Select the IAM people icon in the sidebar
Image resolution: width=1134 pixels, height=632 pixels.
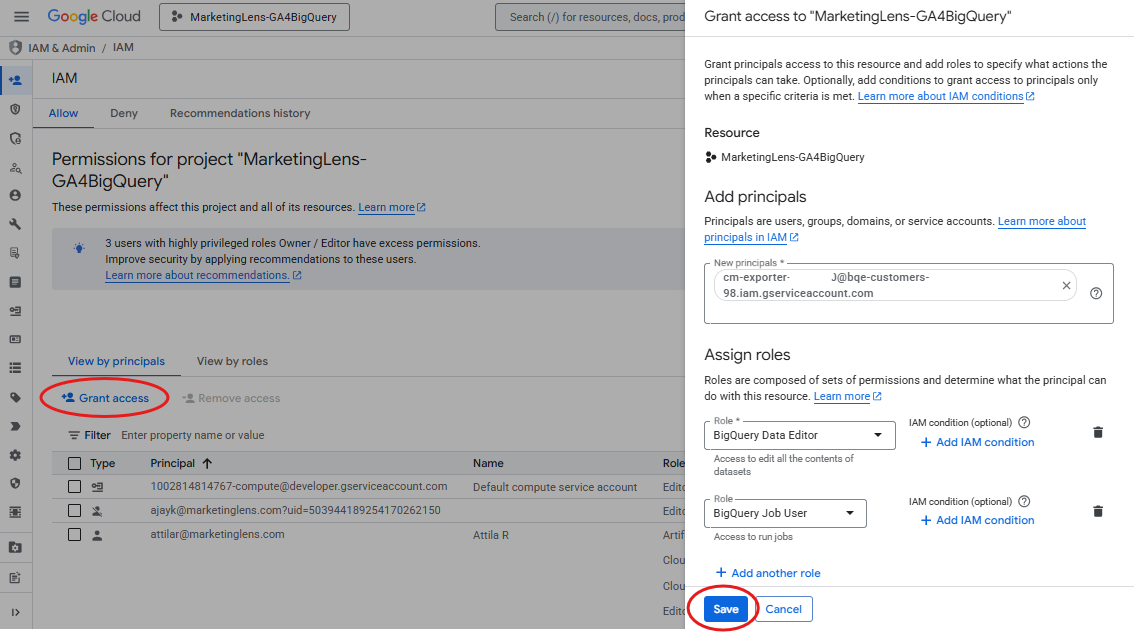point(14,78)
